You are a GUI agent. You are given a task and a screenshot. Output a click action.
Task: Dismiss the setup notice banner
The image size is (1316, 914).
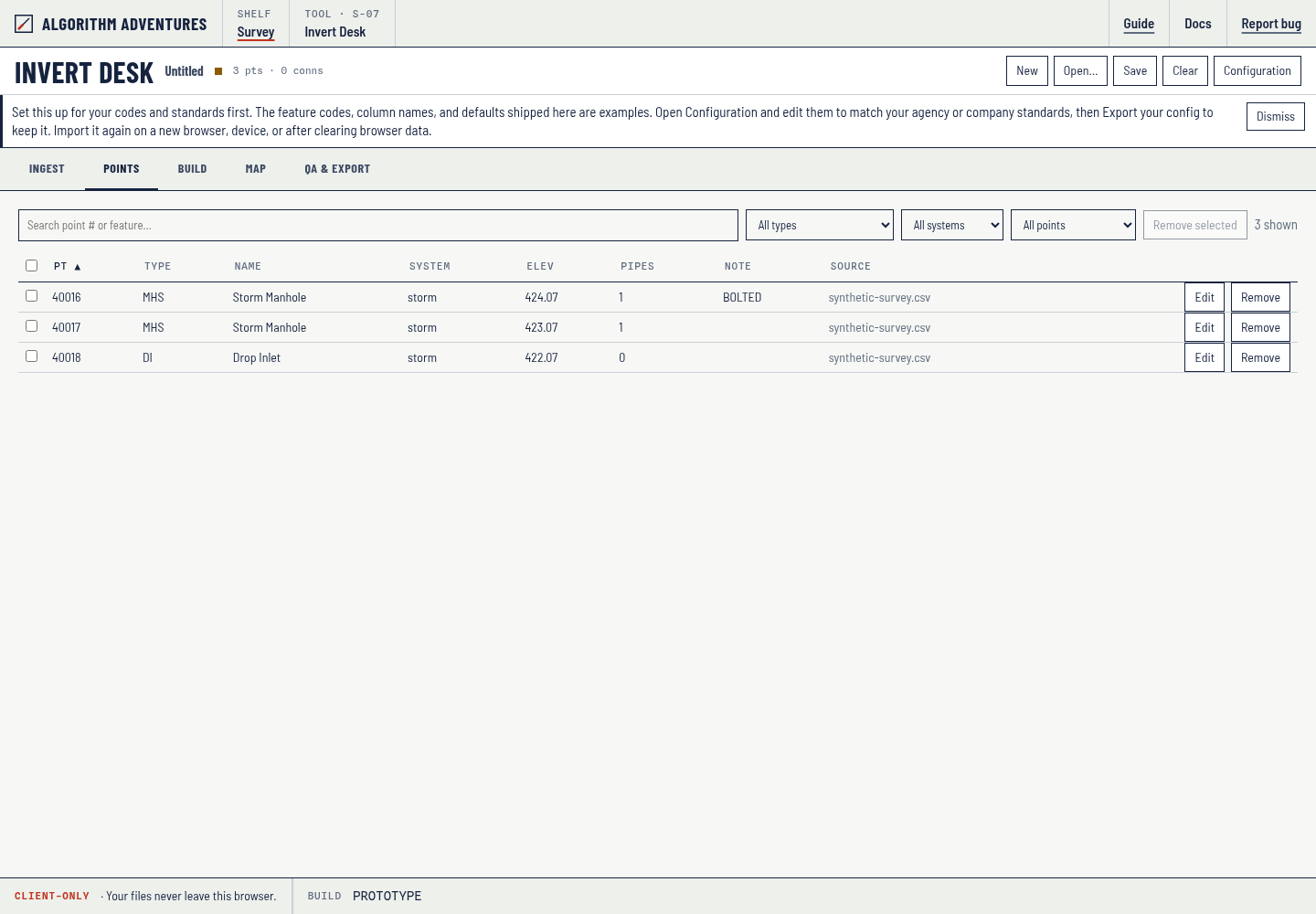click(1276, 116)
